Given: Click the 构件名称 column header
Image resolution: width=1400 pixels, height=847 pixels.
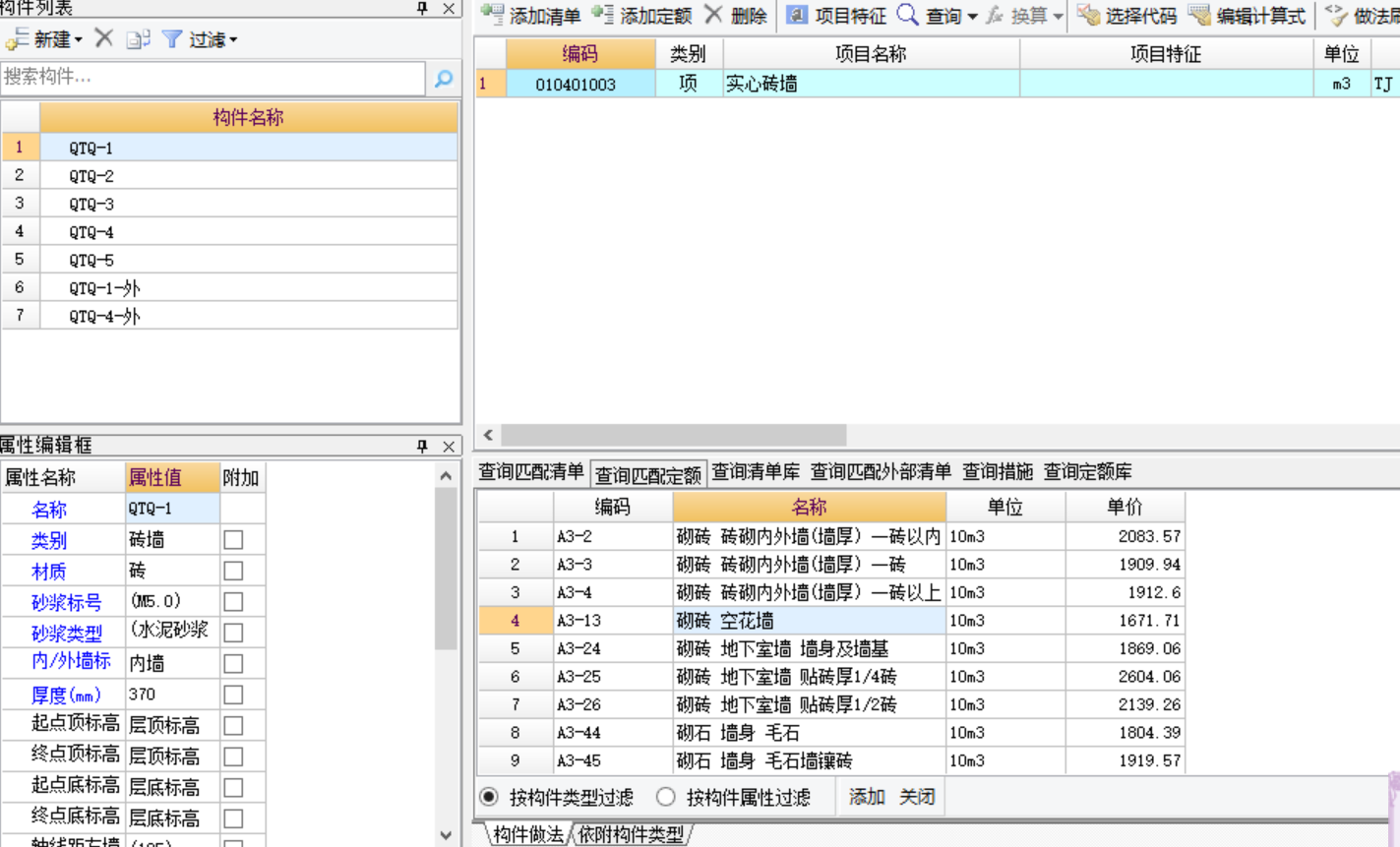Looking at the screenshot, I should coord(248,118).
